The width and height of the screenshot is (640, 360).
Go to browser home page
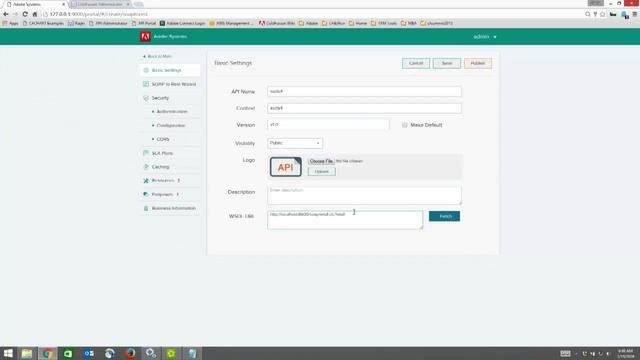click(x=35, y=14)
